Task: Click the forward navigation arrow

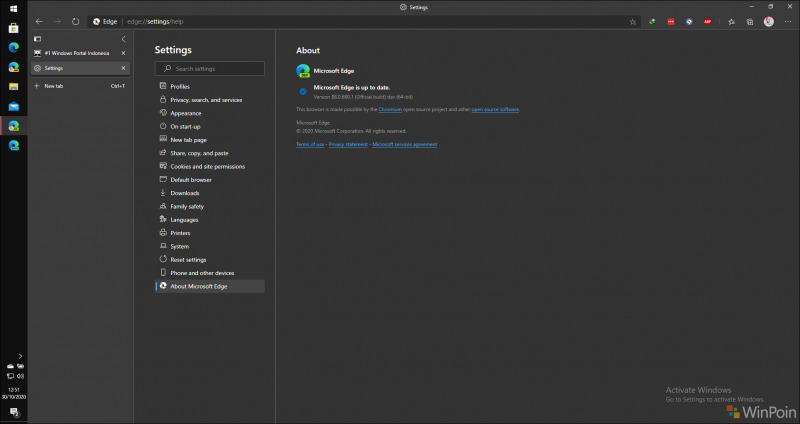Action: pyautogui.click(x=57, y=21)
